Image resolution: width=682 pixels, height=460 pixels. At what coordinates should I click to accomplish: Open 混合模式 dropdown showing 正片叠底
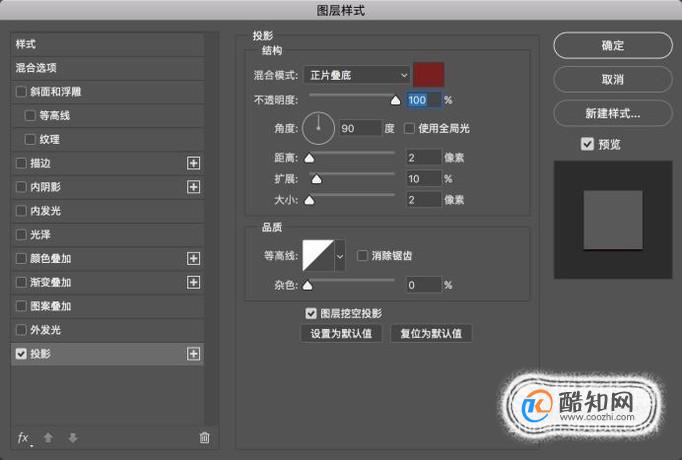pos(357,75)
